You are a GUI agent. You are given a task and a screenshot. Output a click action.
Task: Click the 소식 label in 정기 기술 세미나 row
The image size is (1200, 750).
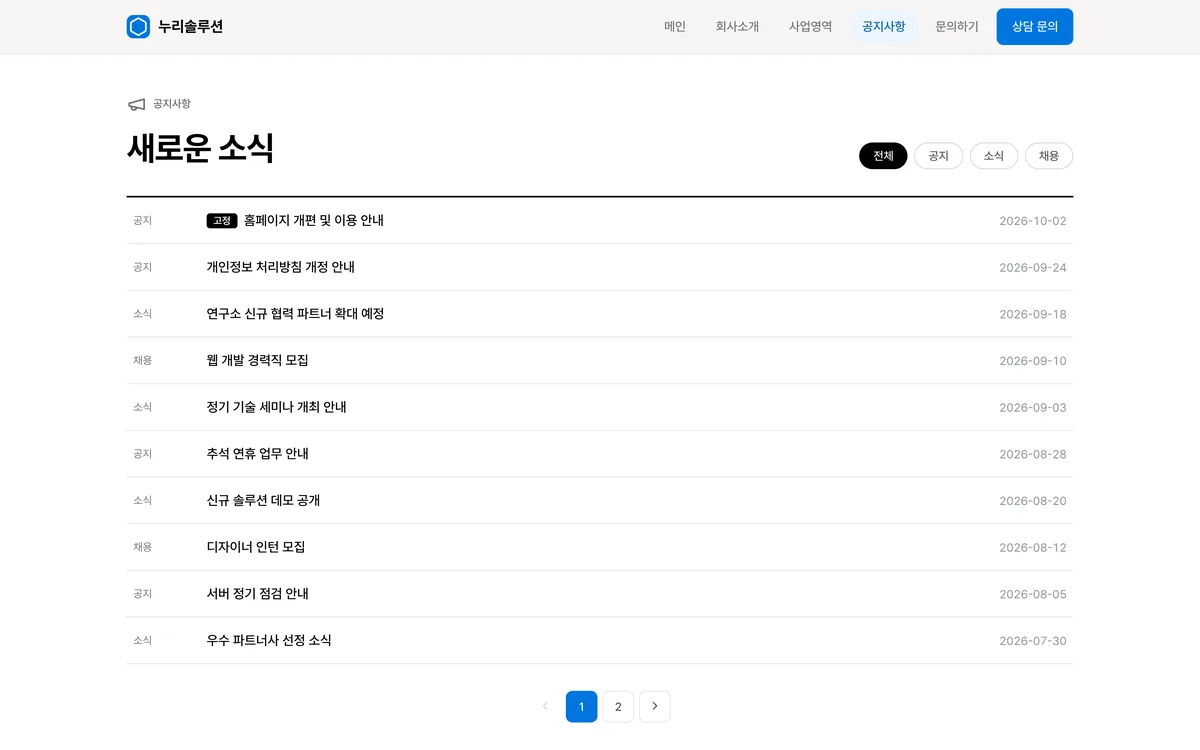(x=142, y=407)
